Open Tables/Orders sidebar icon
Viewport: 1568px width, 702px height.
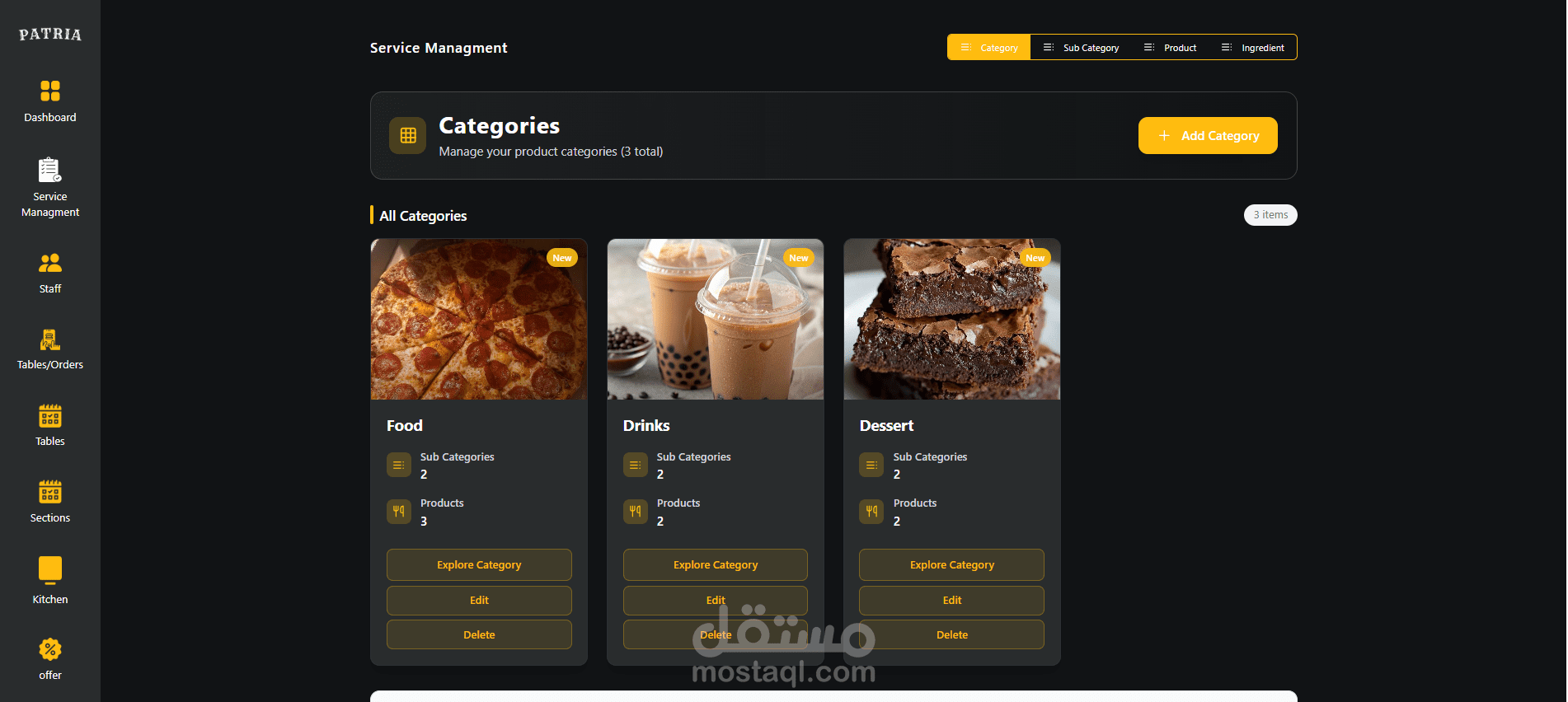click(x=50, y=339)
